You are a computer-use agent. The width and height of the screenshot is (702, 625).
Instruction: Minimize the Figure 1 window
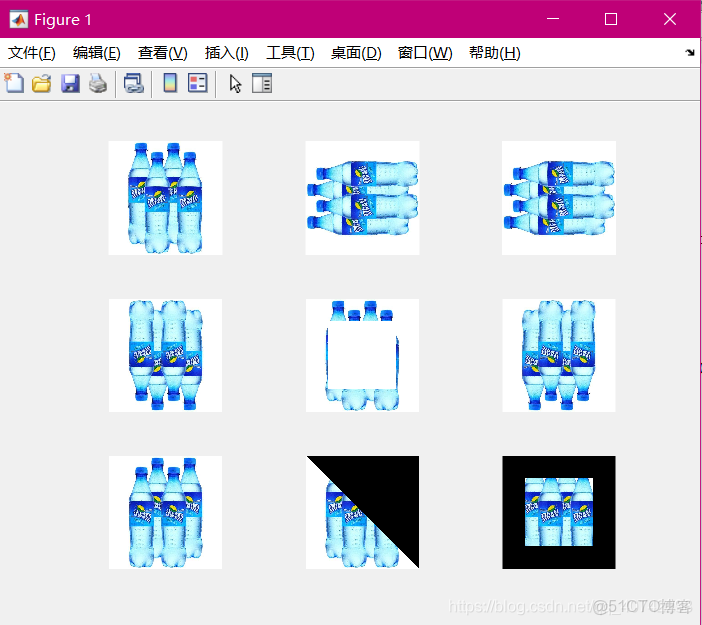coord(553,19)
